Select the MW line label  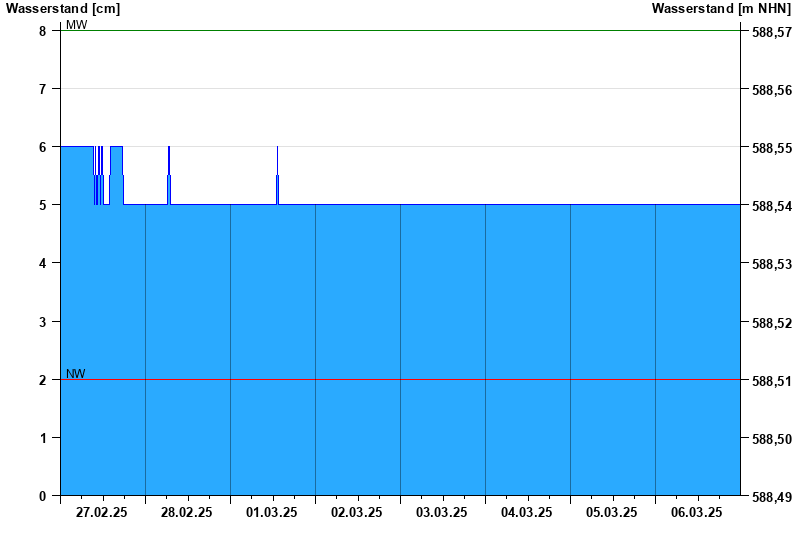point(77,25)
